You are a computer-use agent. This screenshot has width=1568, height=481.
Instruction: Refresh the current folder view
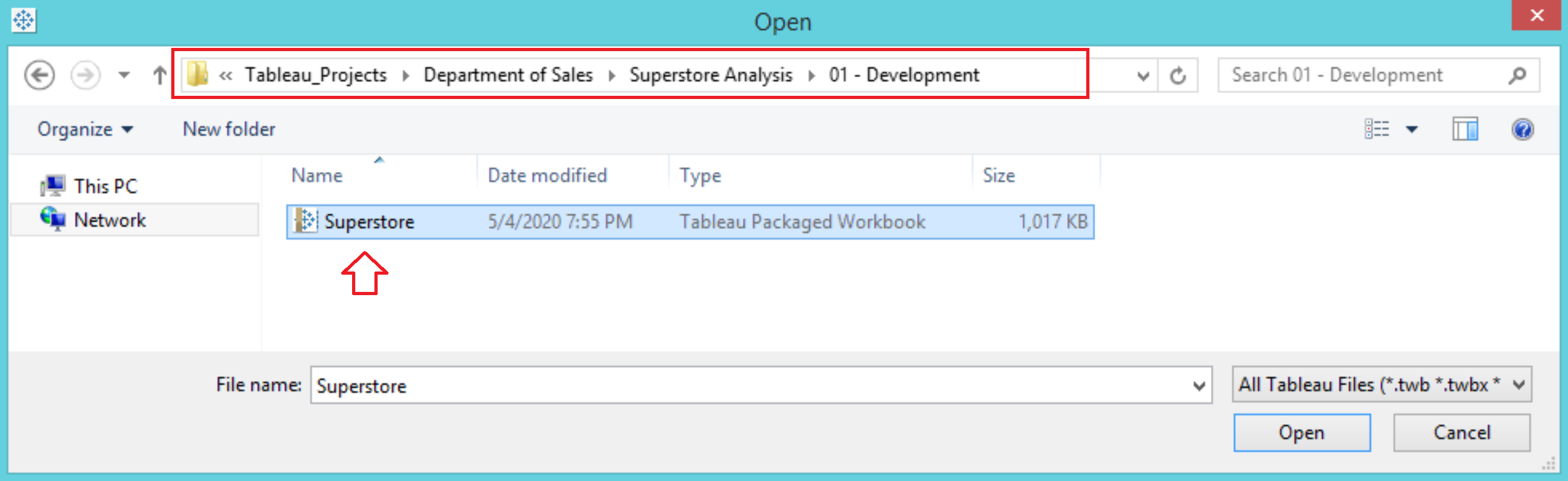coord(1178,75)
